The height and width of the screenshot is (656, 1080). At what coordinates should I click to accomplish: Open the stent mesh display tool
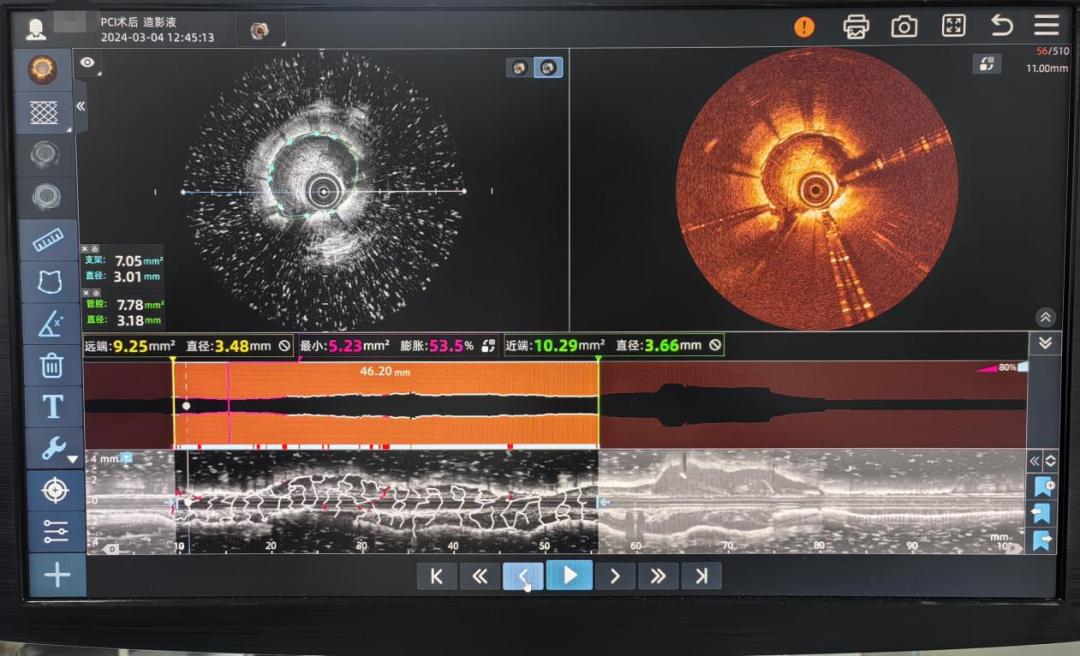pyautogui.click(x=44, y=112)
